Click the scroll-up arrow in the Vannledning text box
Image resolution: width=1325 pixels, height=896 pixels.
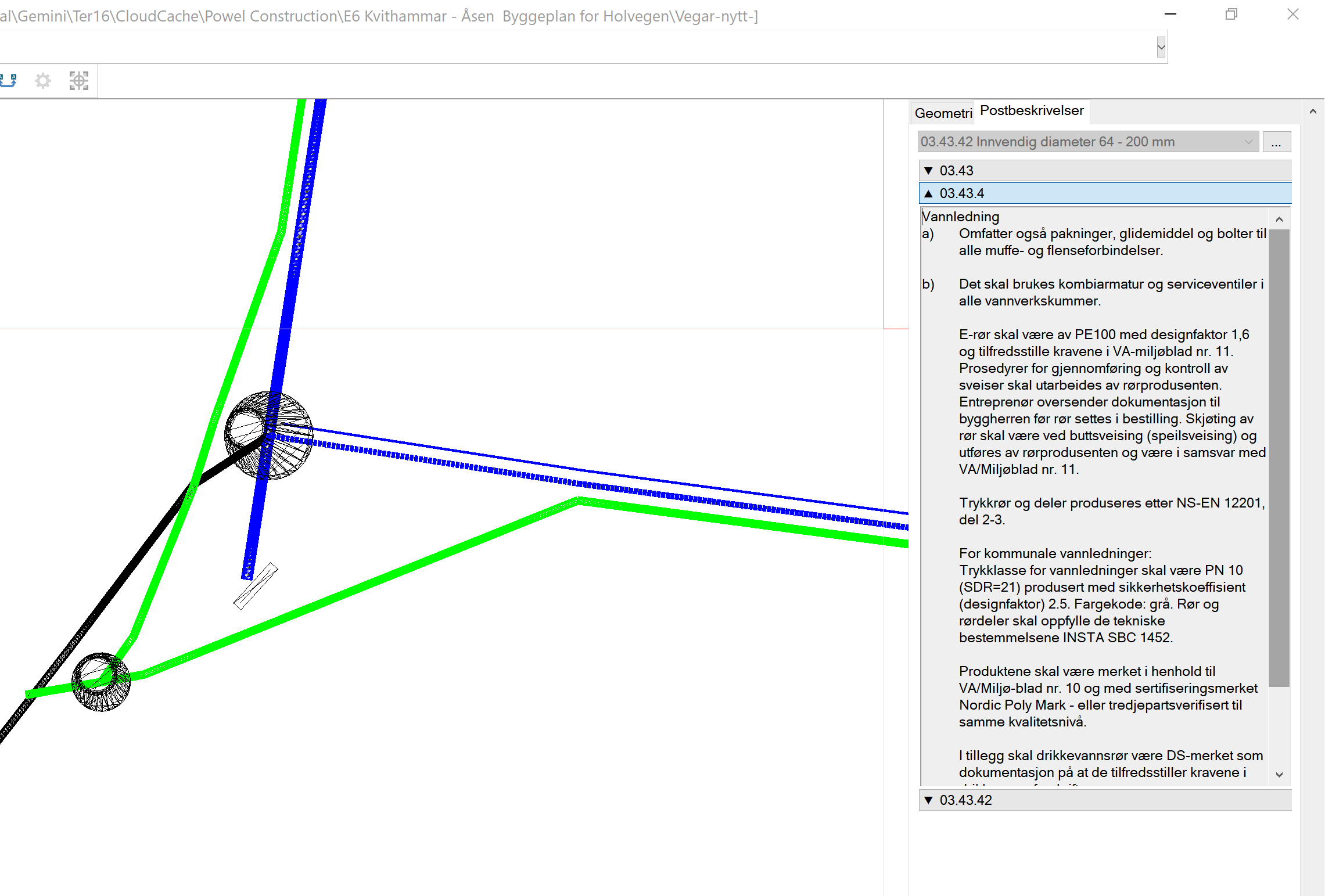tap(1279, 219)
